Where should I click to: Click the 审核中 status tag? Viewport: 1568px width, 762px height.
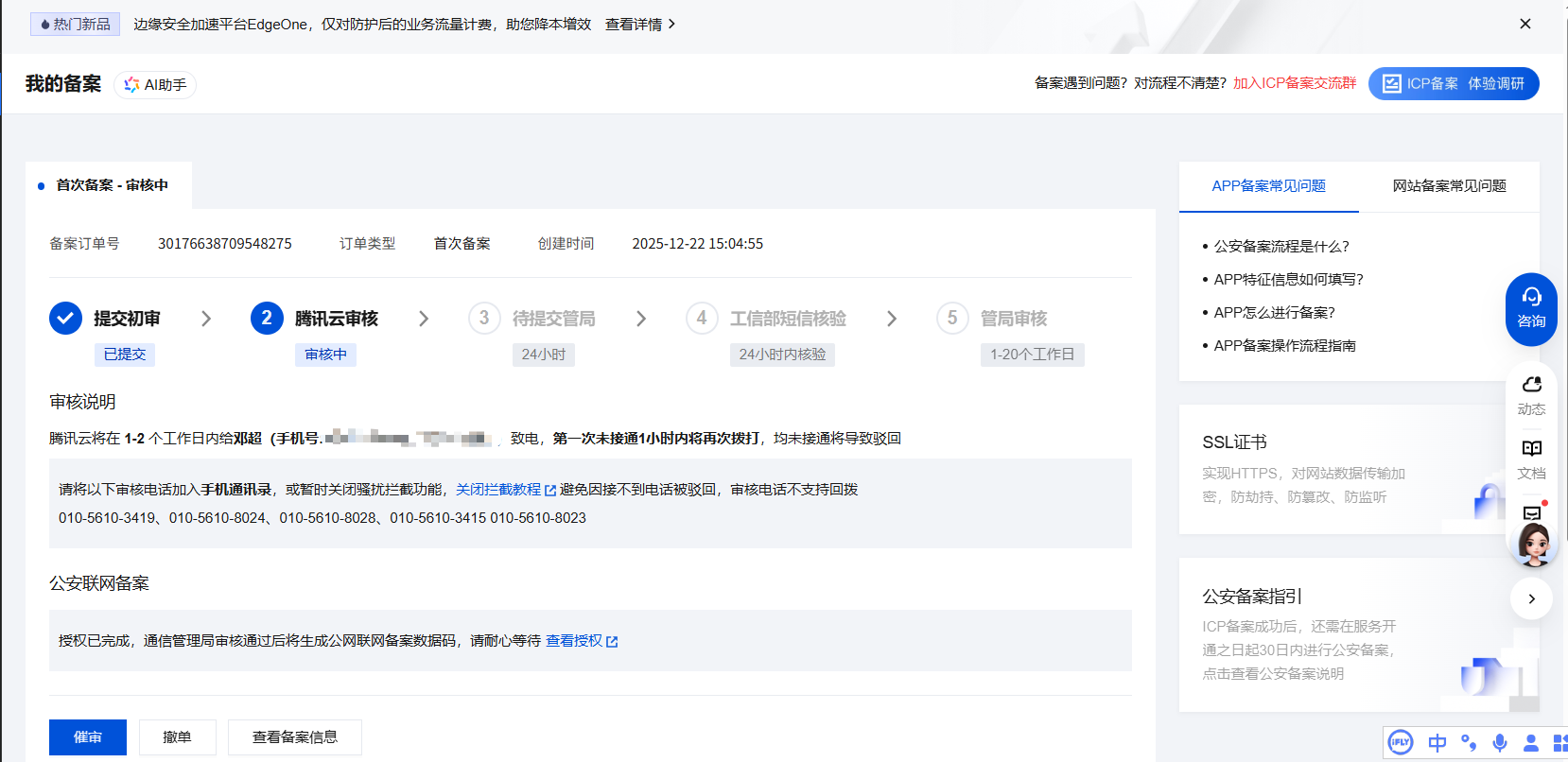[x=326, y=355]
